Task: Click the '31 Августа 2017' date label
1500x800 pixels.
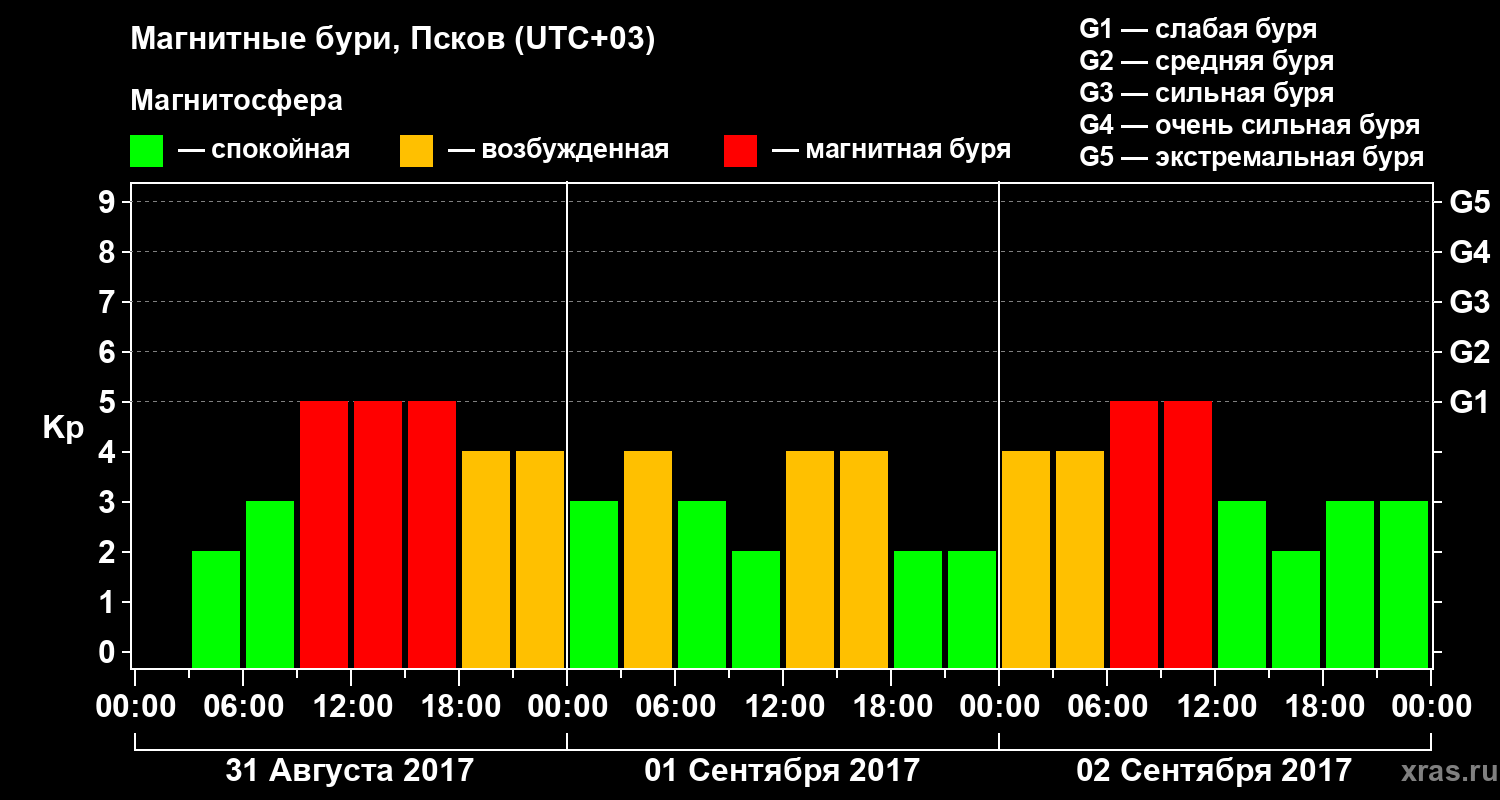Action: pos(349,771)
